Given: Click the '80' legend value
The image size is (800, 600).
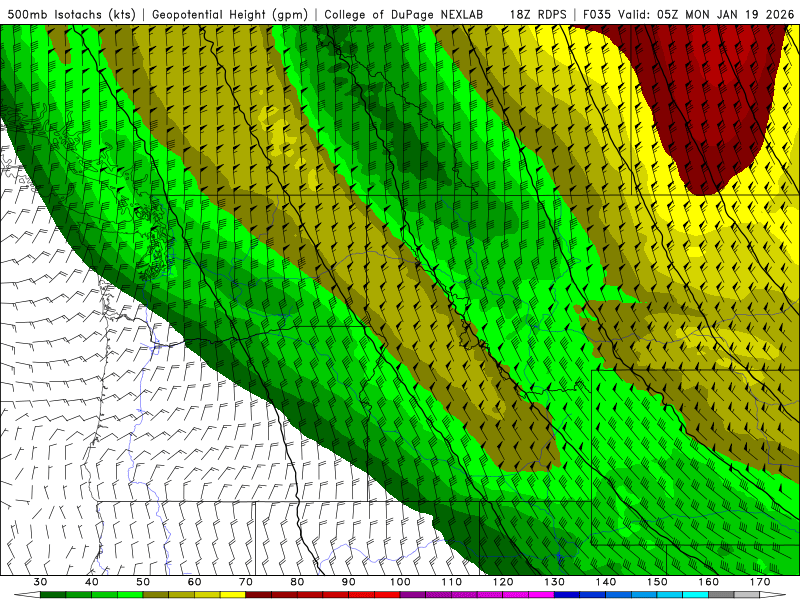Looking at the screenshot, I should 297,582.
